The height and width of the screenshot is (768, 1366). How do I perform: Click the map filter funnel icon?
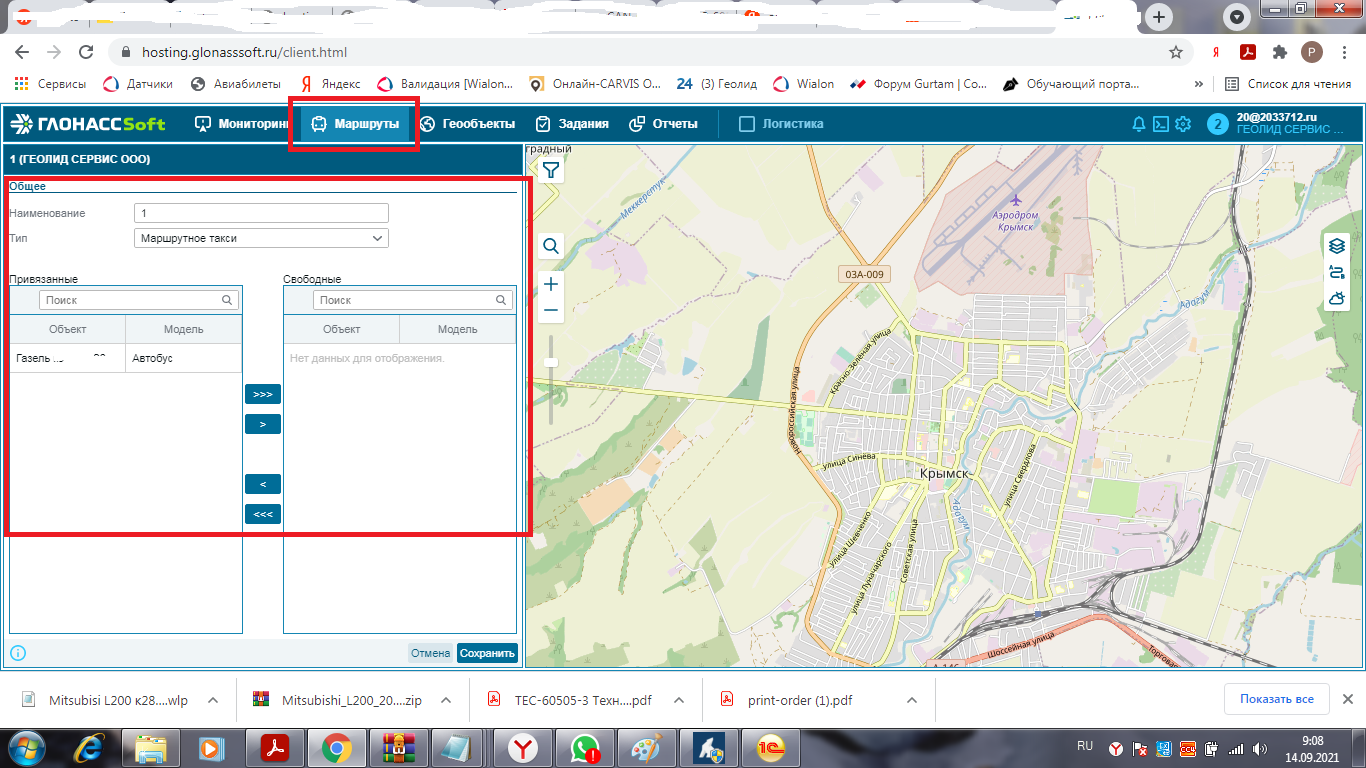pos(551,171)
